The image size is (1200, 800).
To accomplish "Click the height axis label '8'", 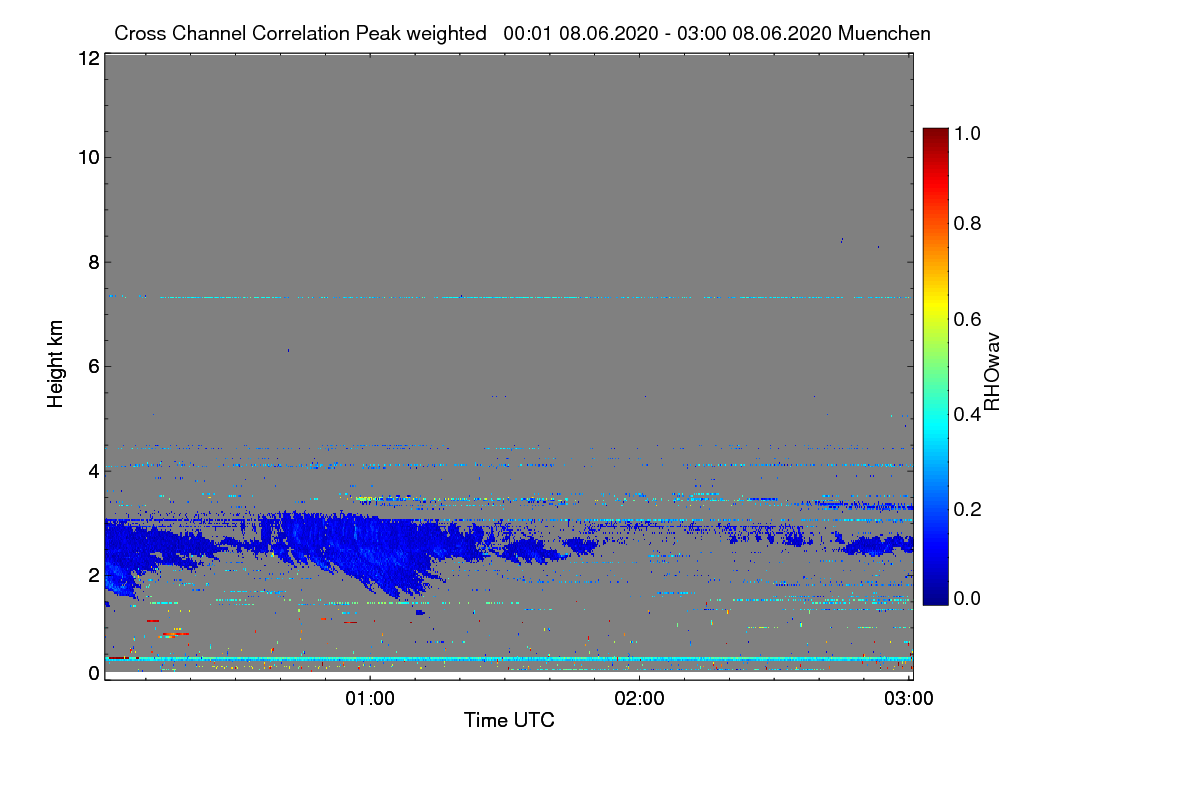I will (x=94, y=262).
